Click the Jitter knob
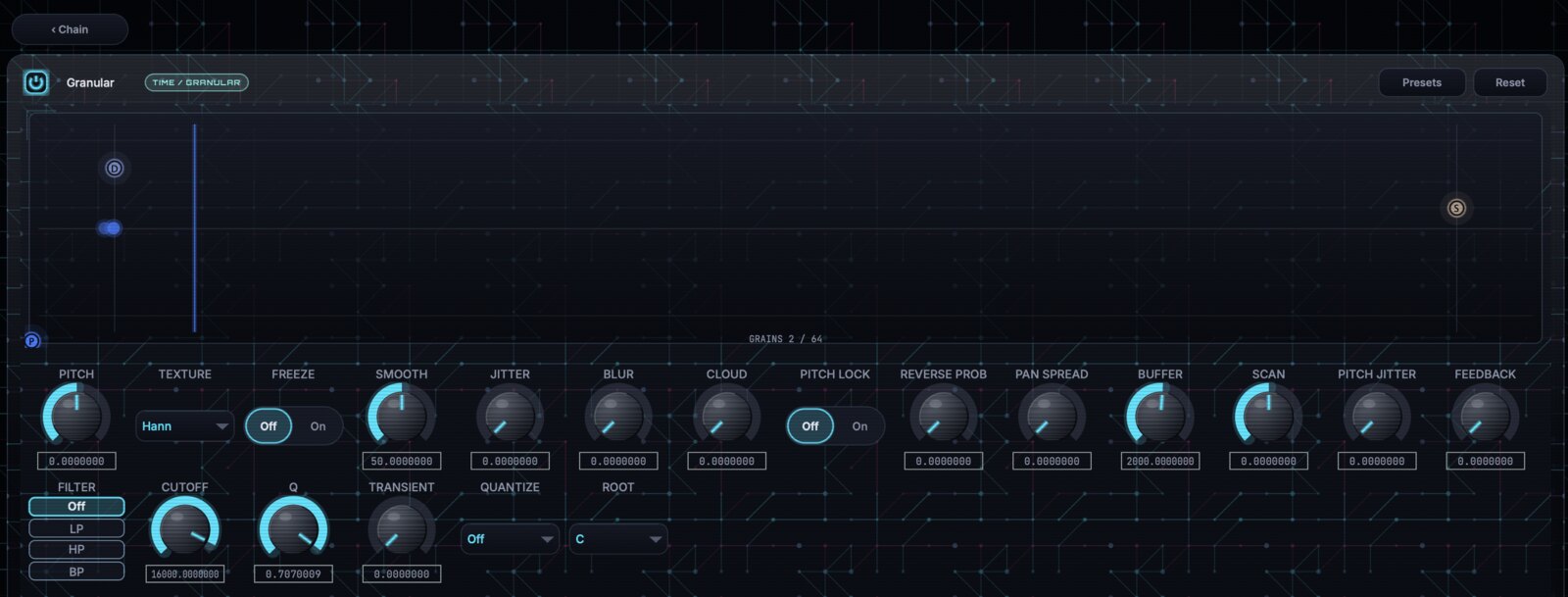This screenshot has width=1568, height=597. tap(510, 417)
